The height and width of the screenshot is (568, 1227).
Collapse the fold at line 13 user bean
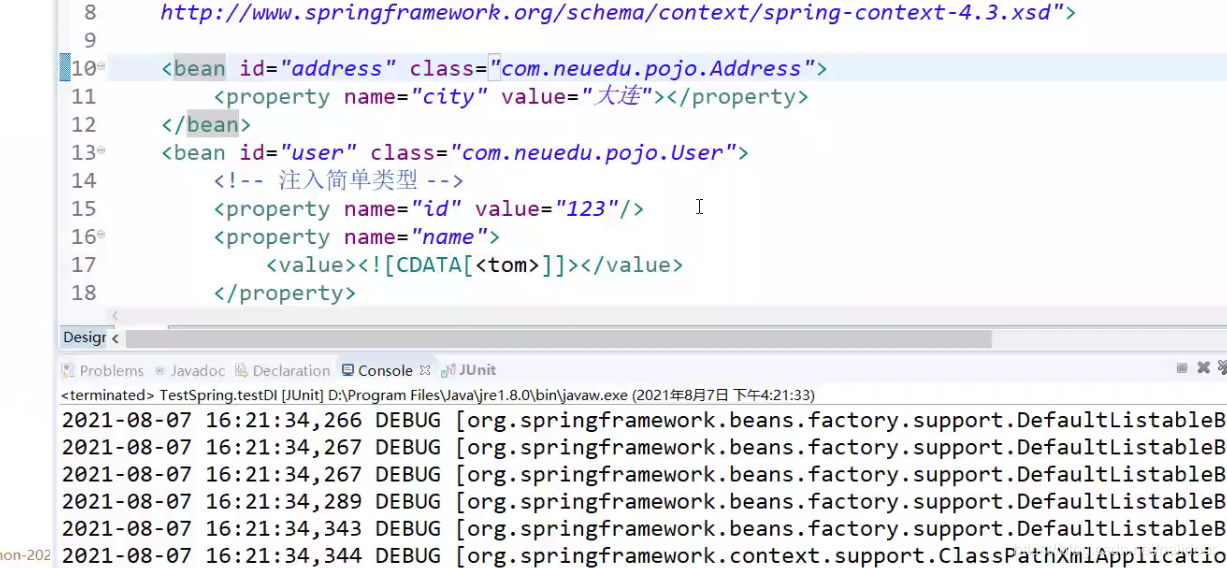101,150
